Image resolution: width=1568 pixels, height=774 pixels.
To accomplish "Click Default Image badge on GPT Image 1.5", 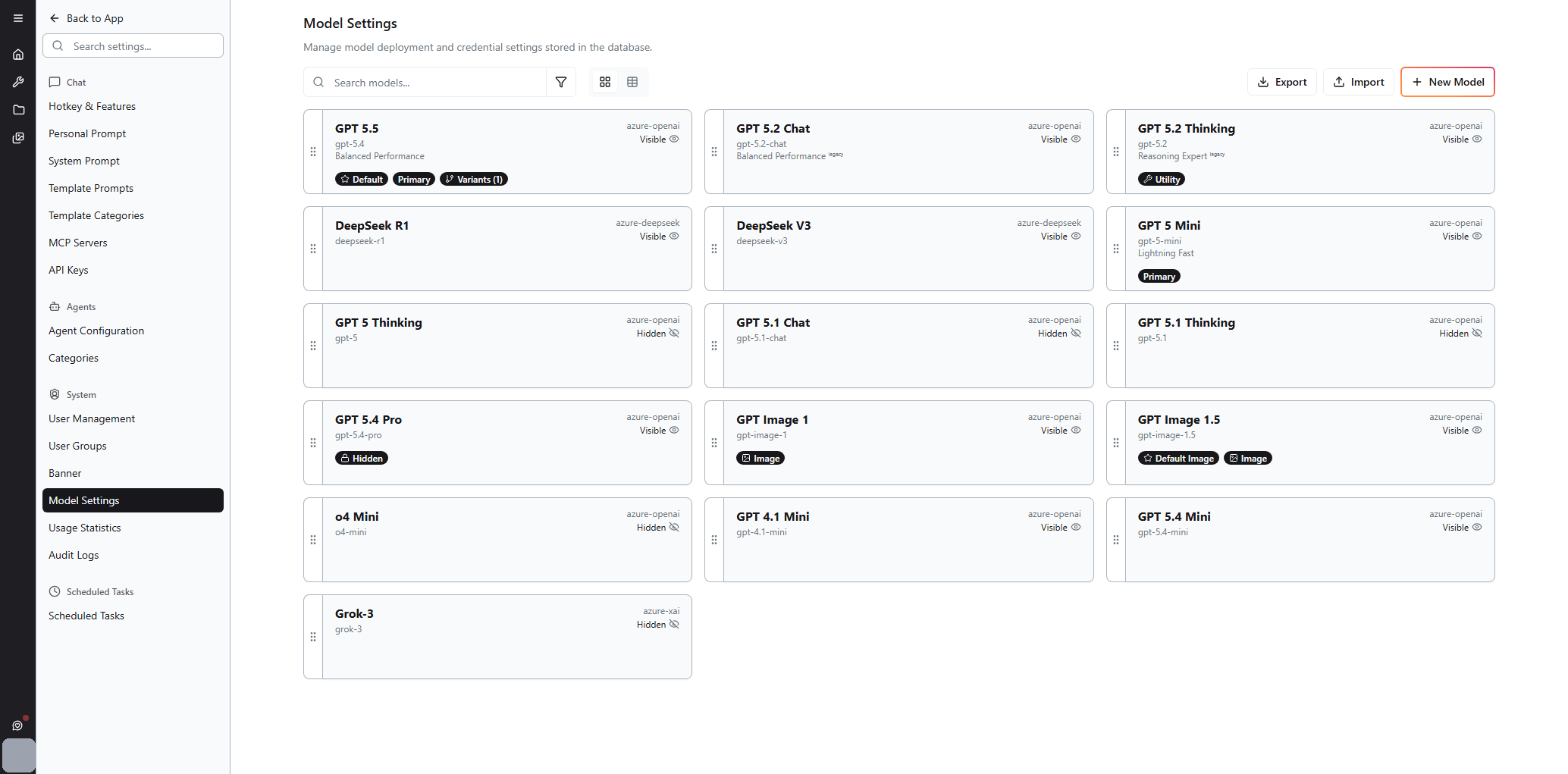I will (x=1178, y=458).
